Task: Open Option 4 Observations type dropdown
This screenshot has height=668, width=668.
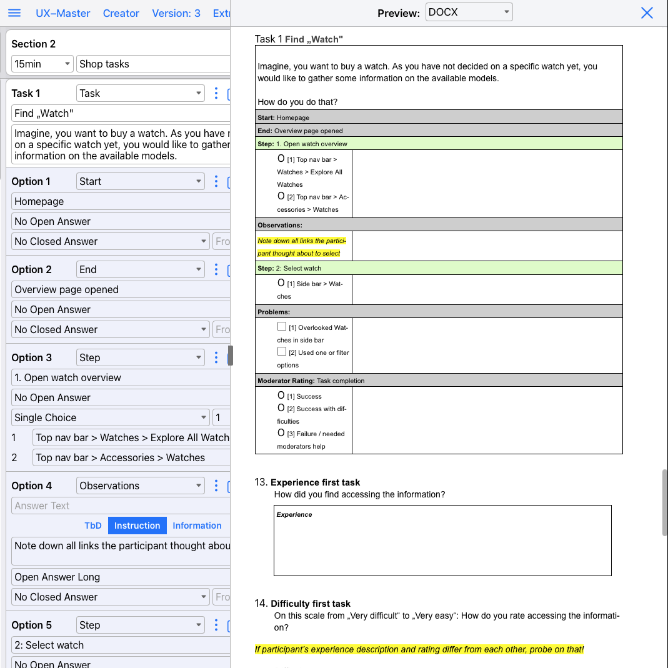Action: (x=140, y=486)
